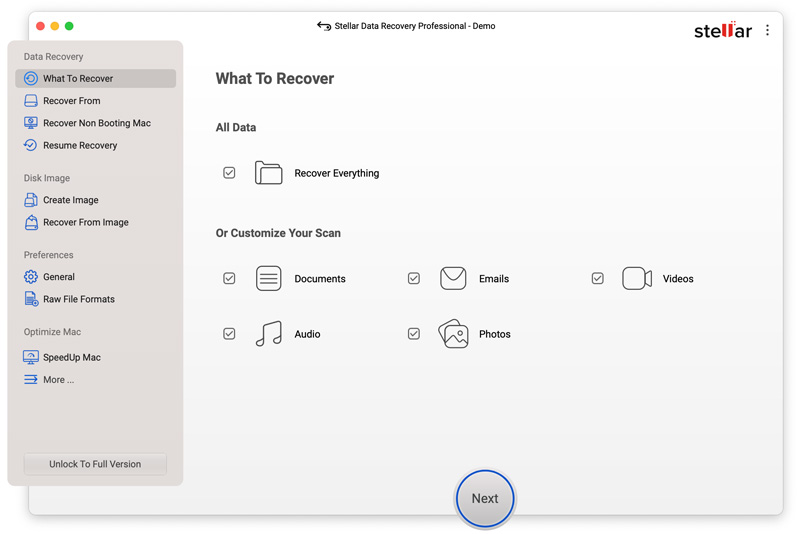Click the General gear icon
Image resolution: width=800 pixels, height=534 pixels.
tap(31, 277)
